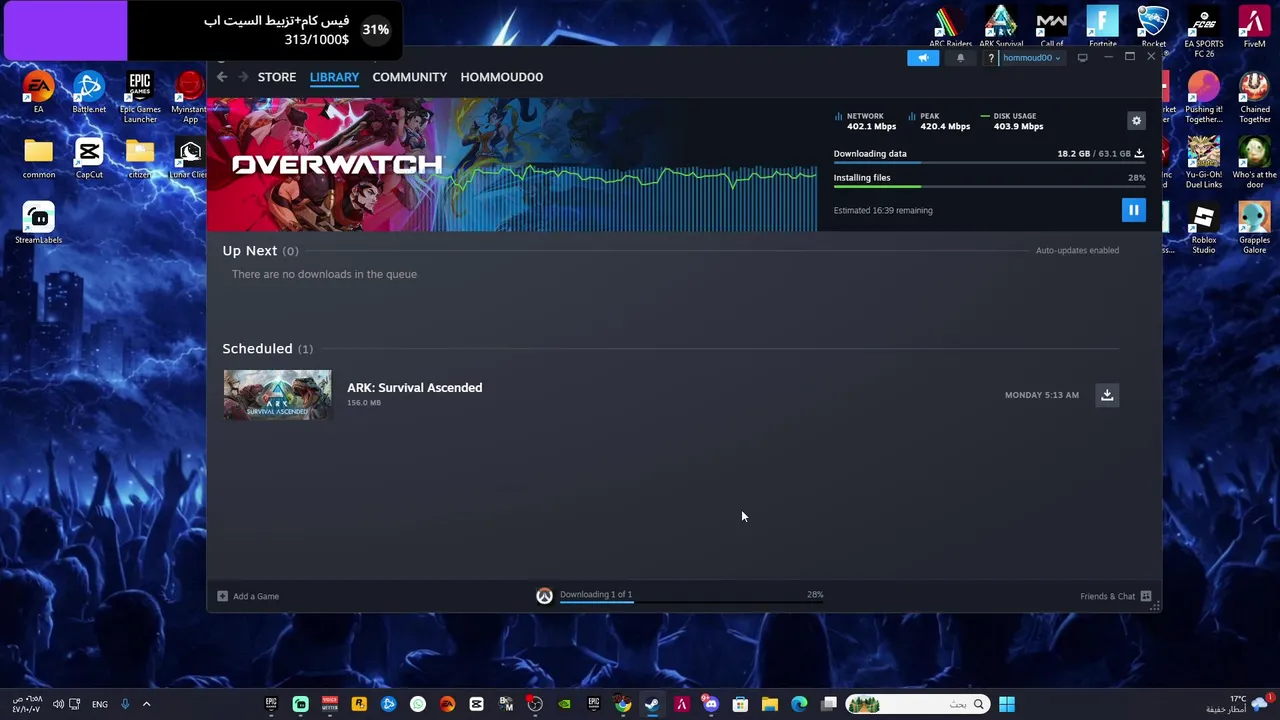Image resolution: width=1280 pixels, height=720 pixels.
Task: Open Who's at the door shortcut
Action: (x=1254, y=162)
